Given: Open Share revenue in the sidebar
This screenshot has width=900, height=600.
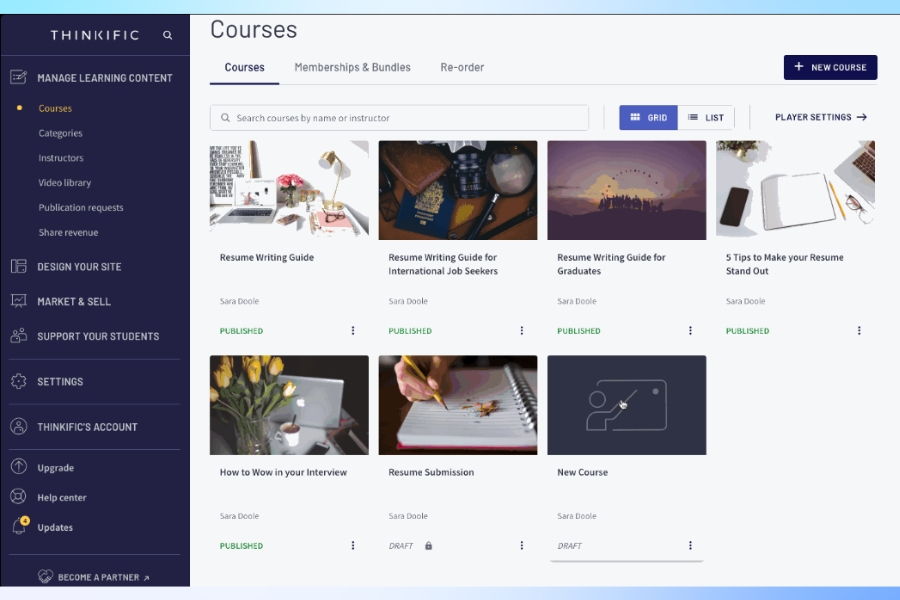Looking at the screenshot, I should coord(68,233).
